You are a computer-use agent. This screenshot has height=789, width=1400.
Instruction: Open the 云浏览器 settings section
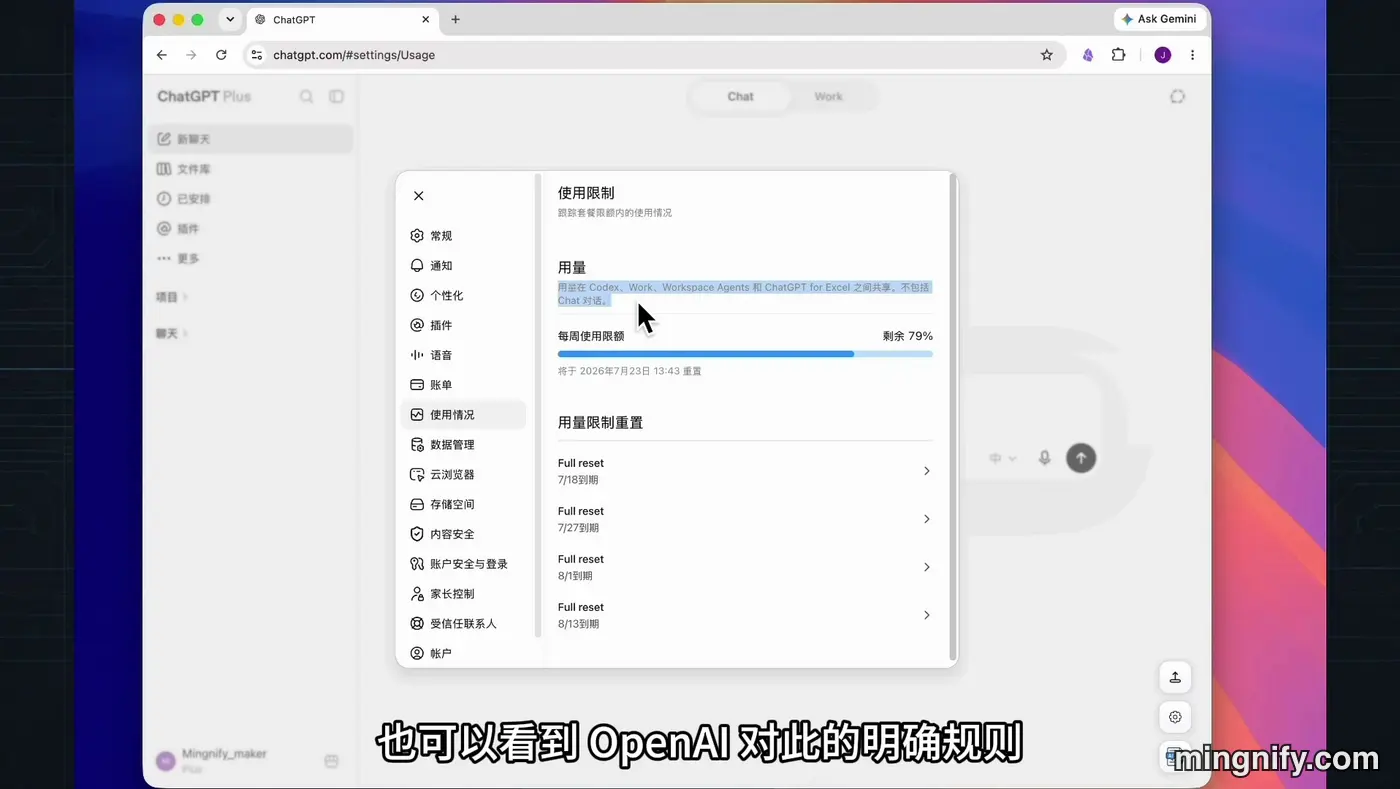point(463,475)
